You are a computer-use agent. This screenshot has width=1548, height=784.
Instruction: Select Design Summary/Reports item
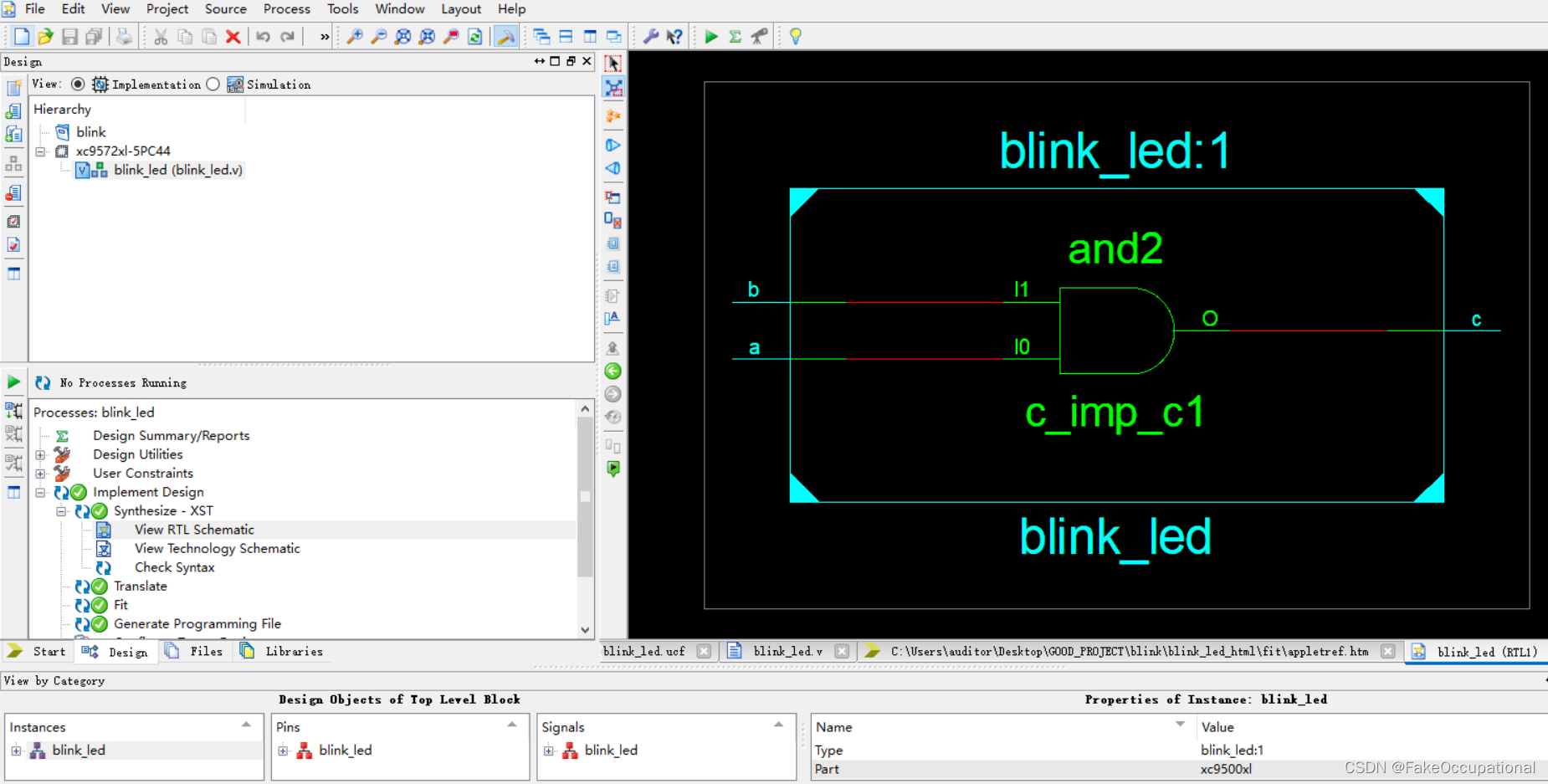point(171,436)
